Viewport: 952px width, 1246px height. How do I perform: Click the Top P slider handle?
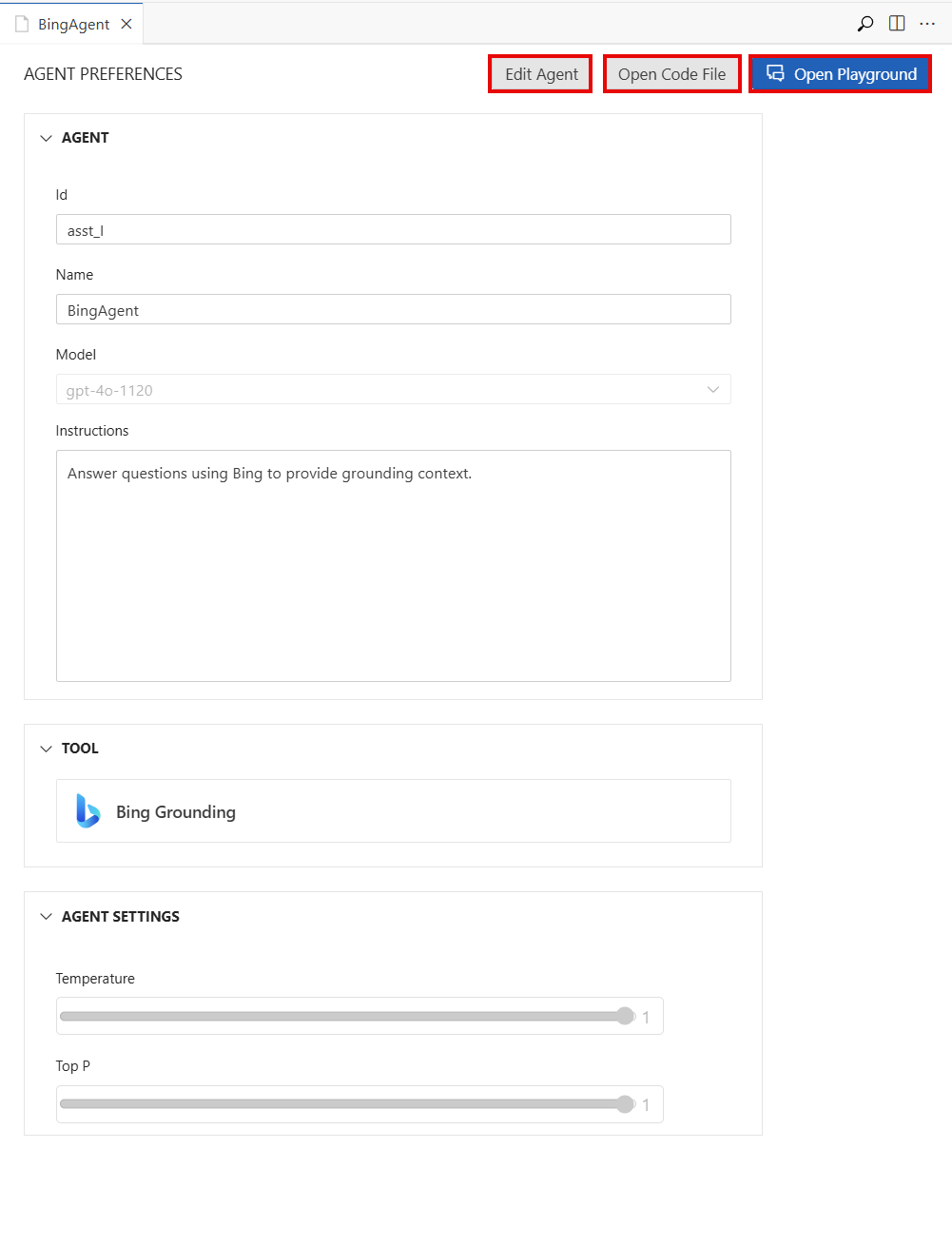[x=625, y=1103]
